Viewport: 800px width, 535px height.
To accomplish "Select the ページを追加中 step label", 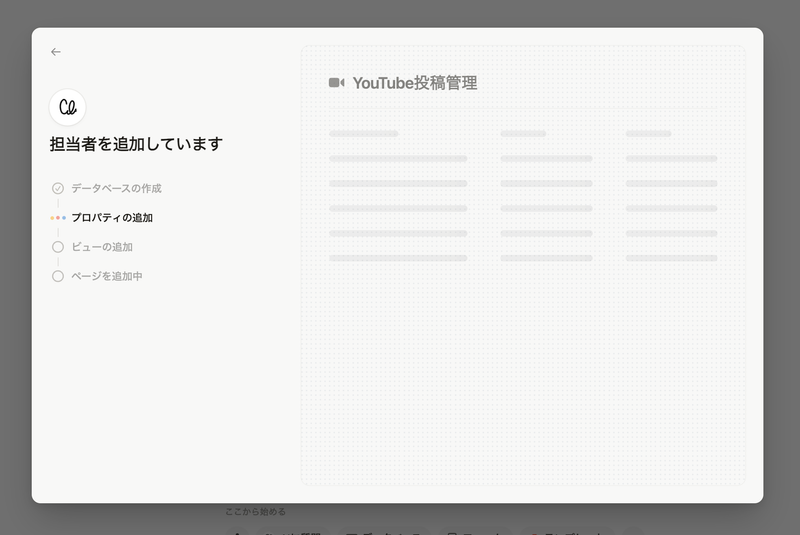I will click(x=107, y=276).
